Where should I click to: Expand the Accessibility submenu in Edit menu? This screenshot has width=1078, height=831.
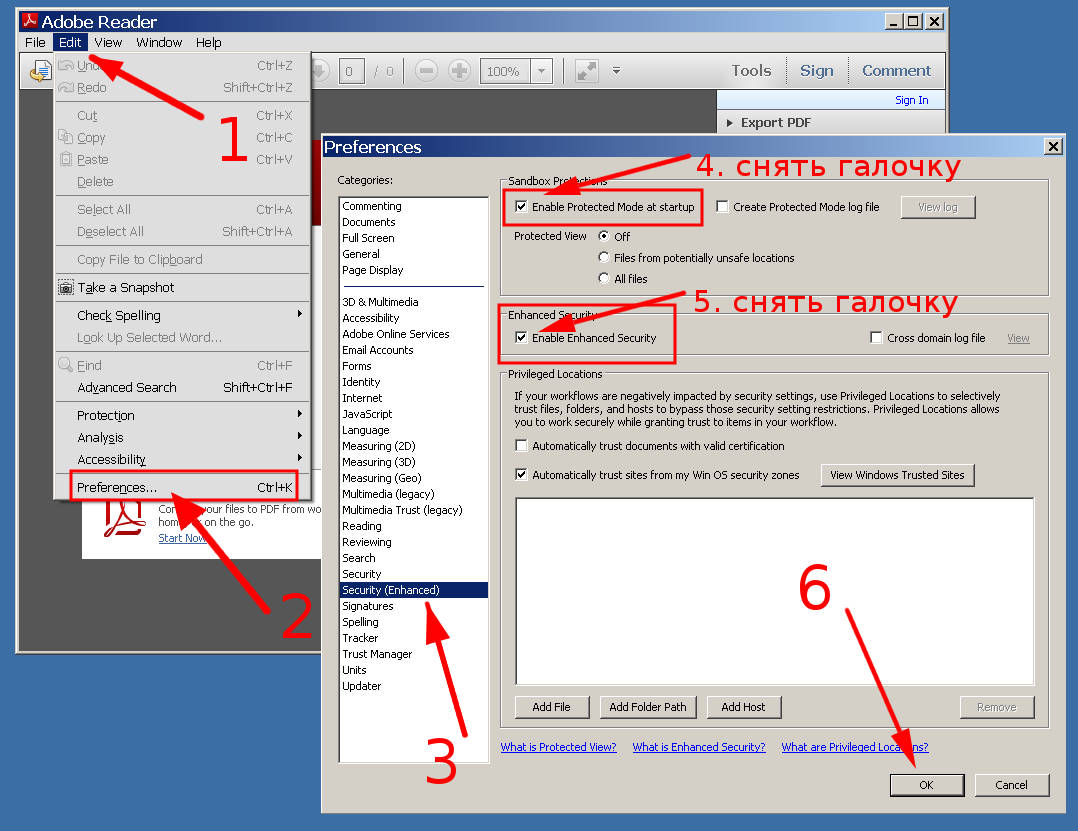coord(300,458)
